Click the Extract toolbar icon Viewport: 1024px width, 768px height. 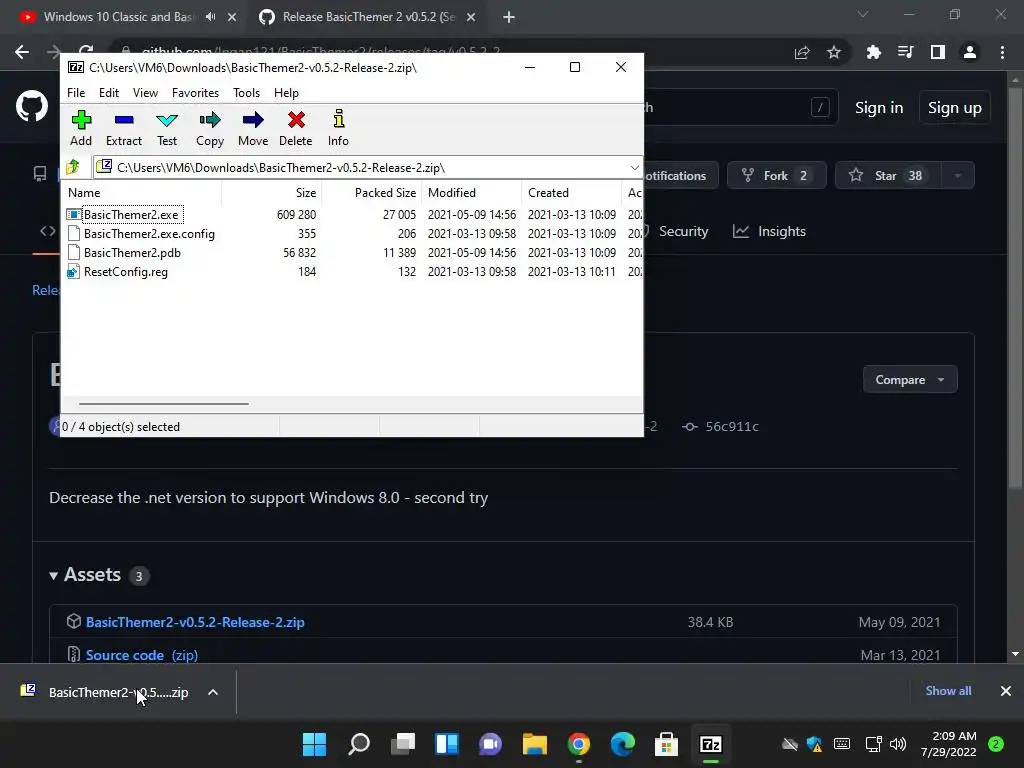[123, 128]
